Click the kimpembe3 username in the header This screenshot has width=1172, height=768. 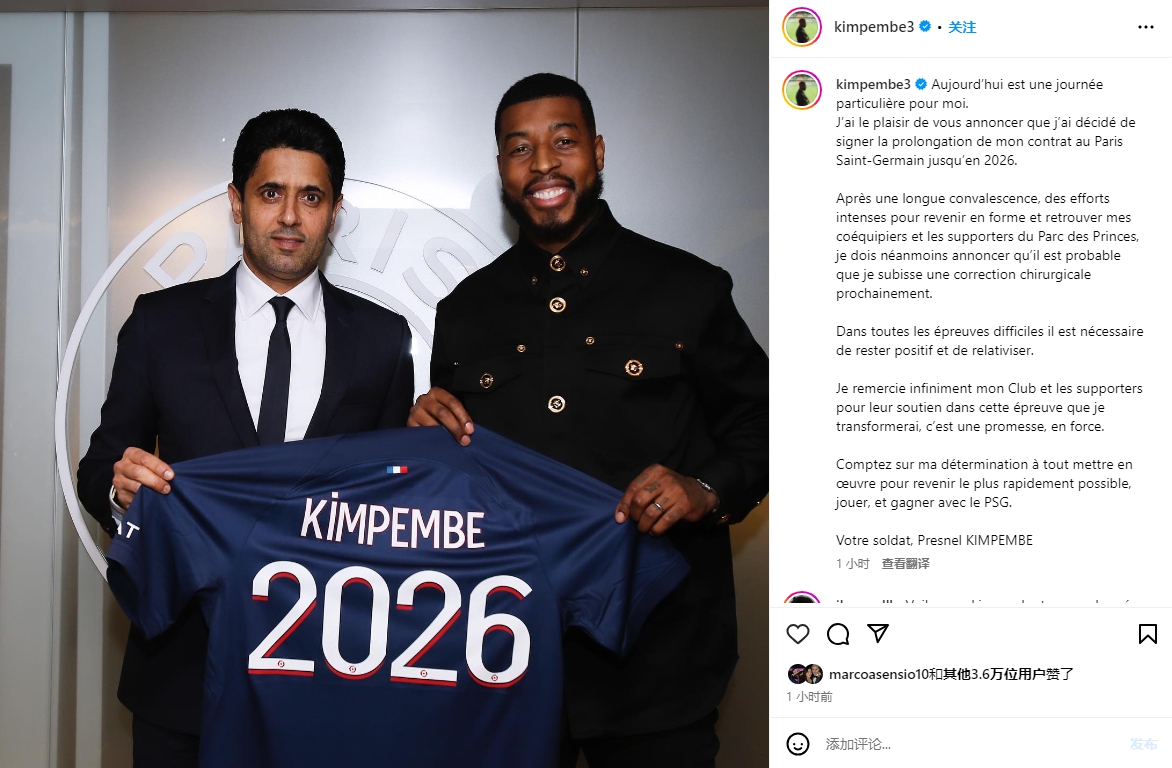(874, 27)
